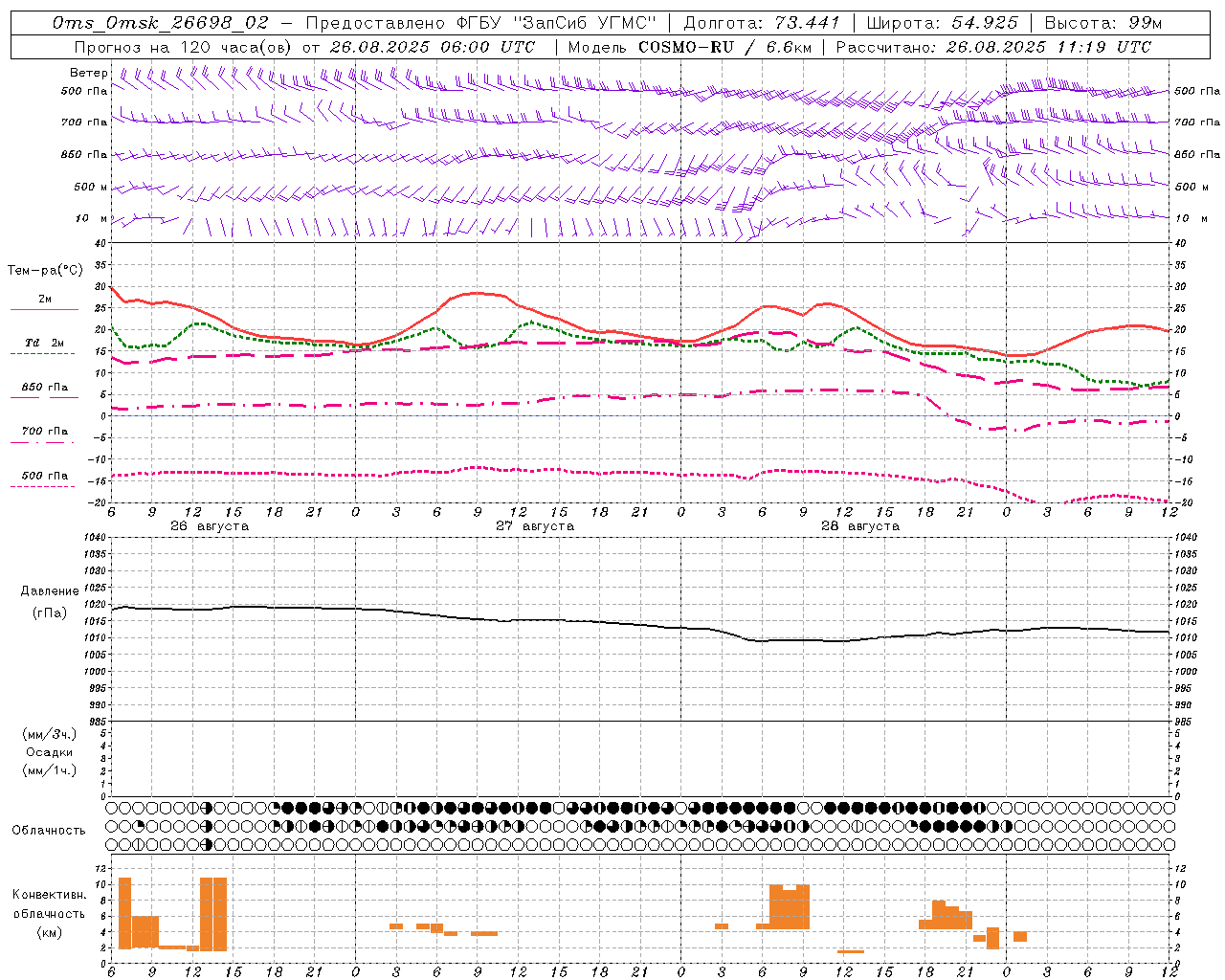Viewport: 1225px width, 980px height.
Task: Click right-side "700 гПа" wind level label
Action: click(1197, 122)
